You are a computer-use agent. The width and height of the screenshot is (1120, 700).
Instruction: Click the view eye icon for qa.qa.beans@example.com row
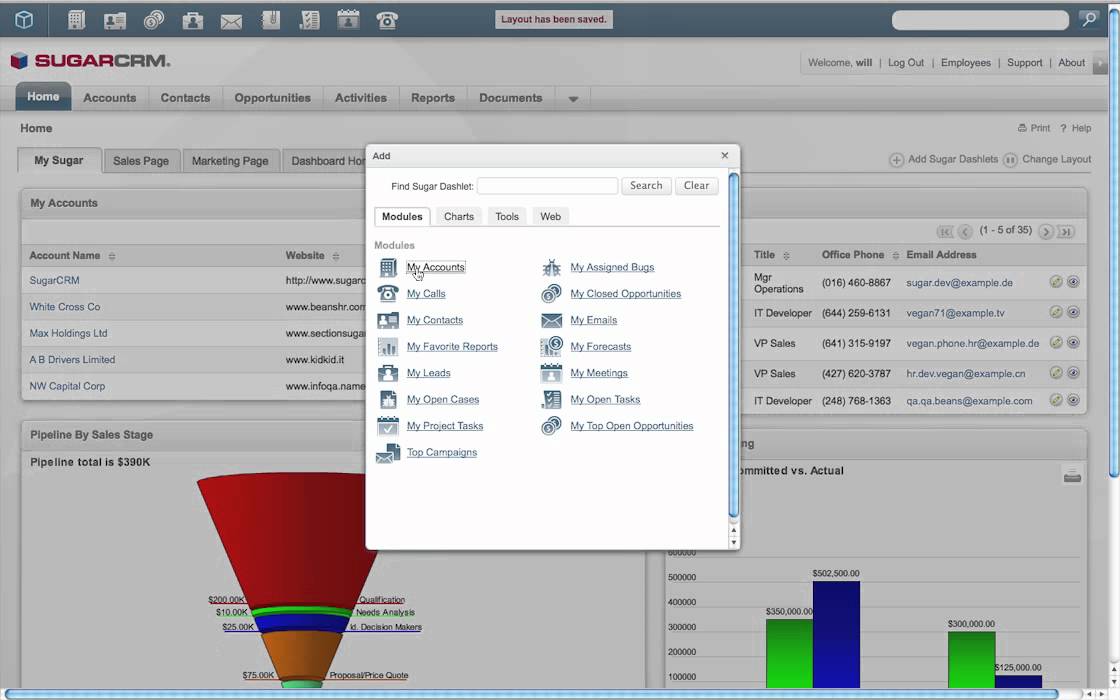pyautogui.click(x=1073, y=400)
